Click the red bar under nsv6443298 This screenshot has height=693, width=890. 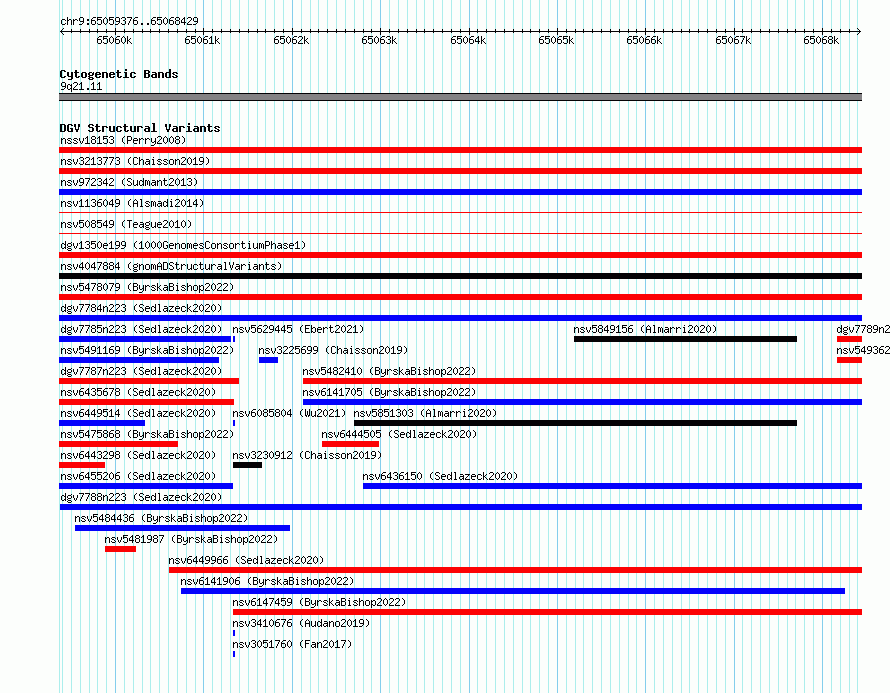(82, 465)
